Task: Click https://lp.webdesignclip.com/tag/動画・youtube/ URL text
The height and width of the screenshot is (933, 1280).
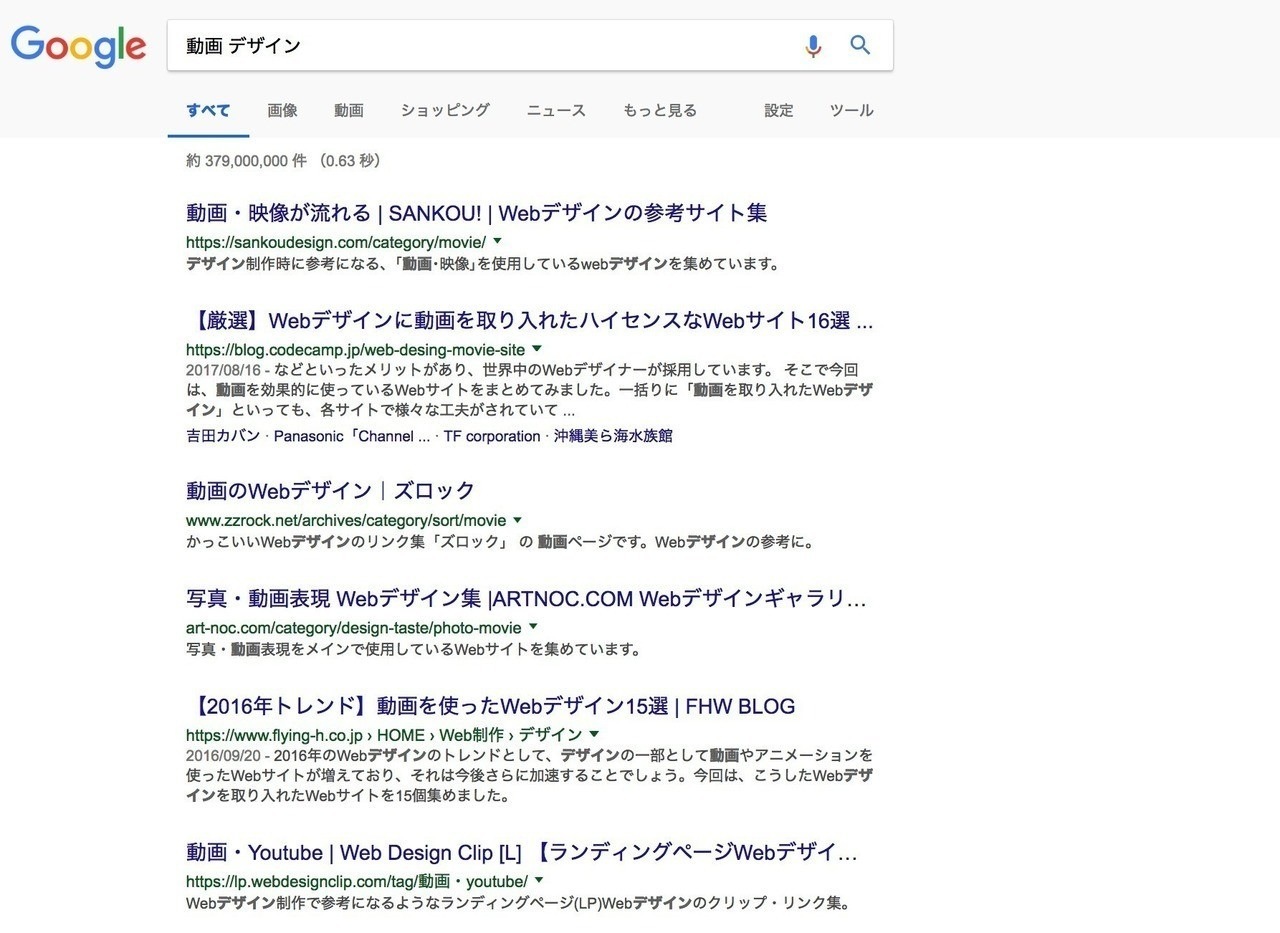Action: (x=357, y=881)
